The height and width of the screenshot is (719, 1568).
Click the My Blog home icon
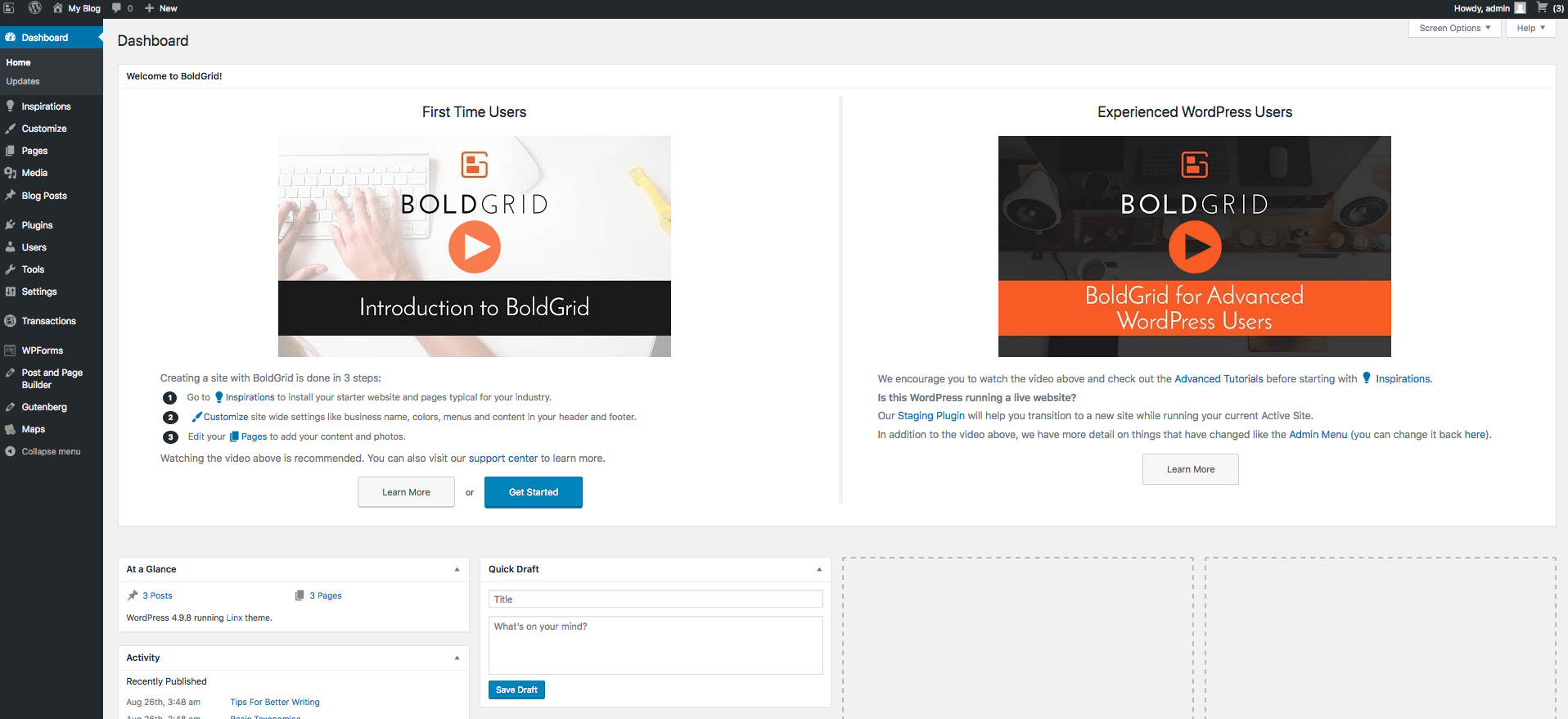pyautogui.click(x=58, y=8)
